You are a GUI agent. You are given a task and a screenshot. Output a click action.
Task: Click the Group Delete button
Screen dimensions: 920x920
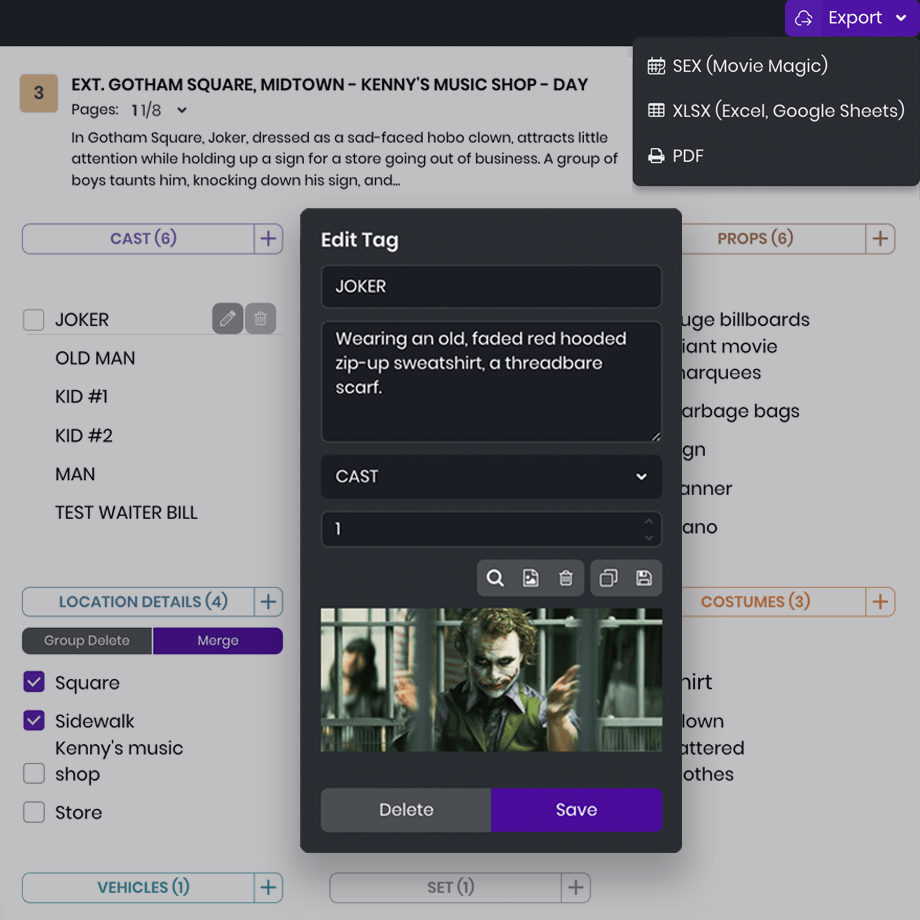click(x=87, y=641)
